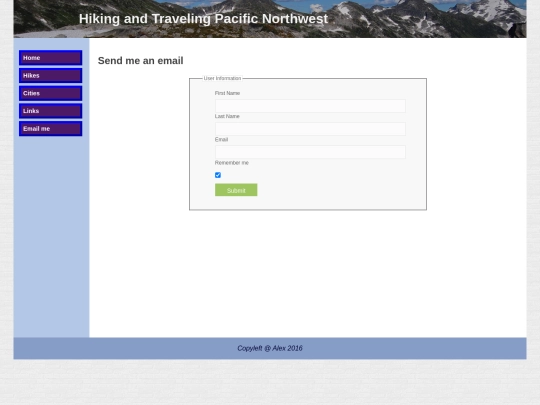Click the 'User Information' legend text
Image resolution: width=540 pixels, height=405 pixels.
tap(222, 79)
